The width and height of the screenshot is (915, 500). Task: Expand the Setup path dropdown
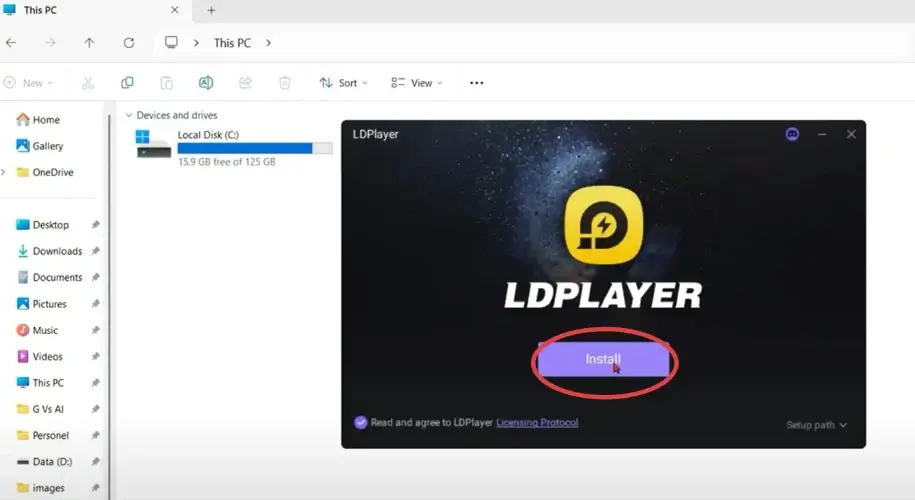pyautogui.click(x=816, y=425)
